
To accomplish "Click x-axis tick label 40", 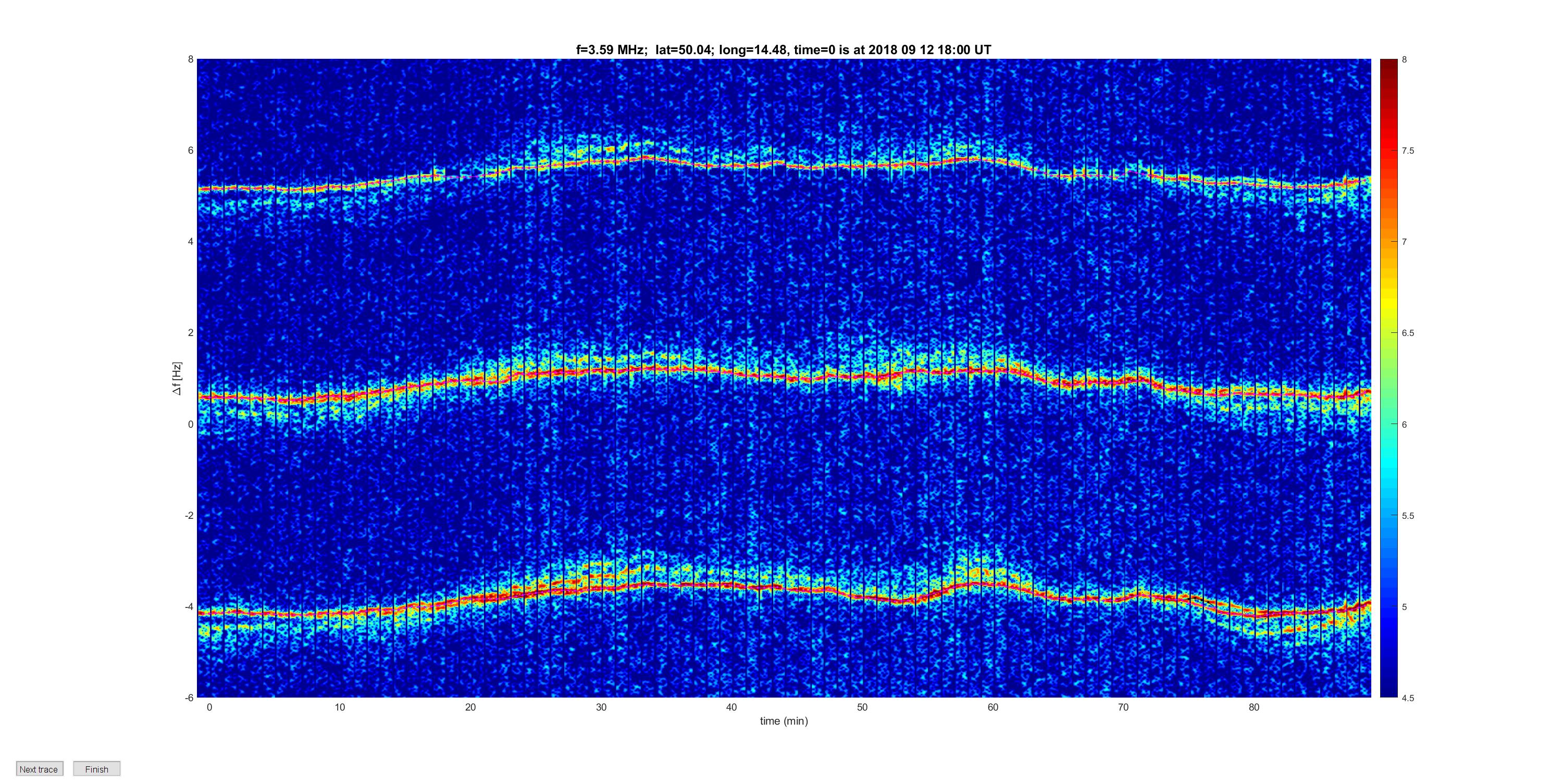I will tap(731, 707).
